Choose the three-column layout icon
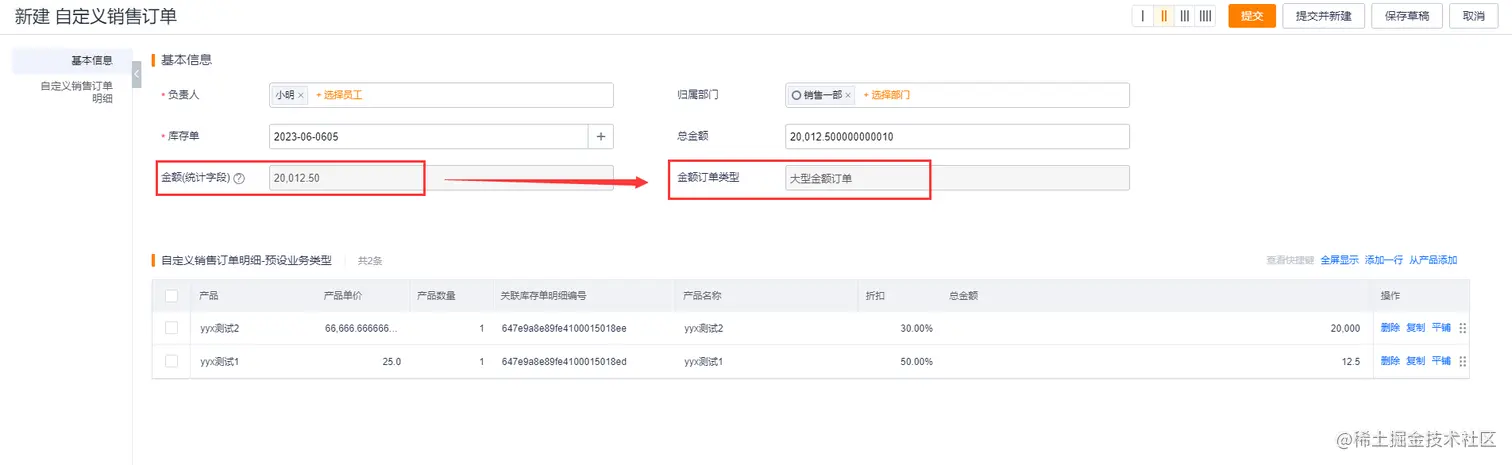1512x465 pixels. click(1184, 16)
